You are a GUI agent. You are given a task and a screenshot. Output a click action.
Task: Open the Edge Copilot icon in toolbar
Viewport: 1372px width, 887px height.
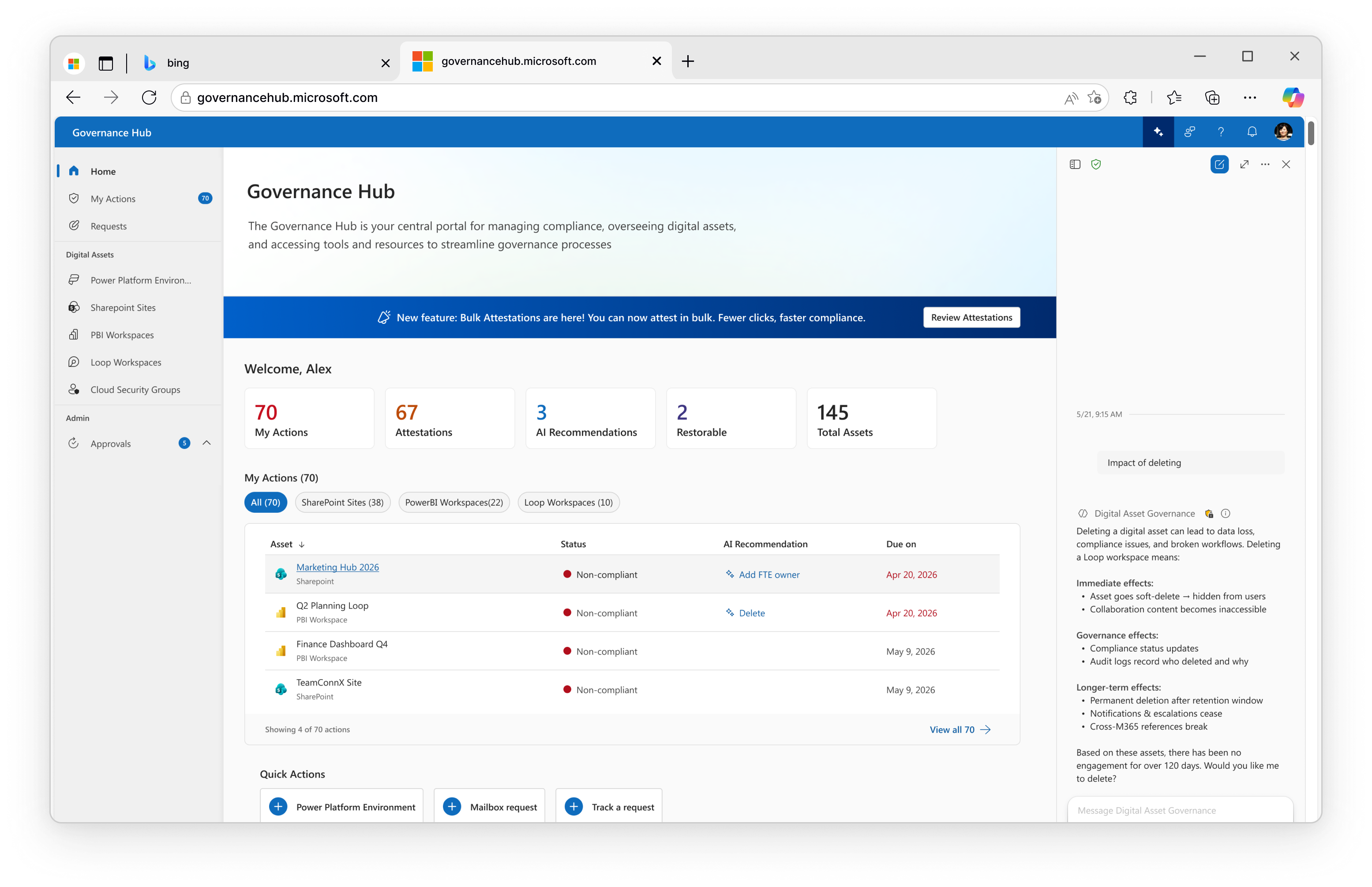pyautogui.click(x=1293, y=98)
